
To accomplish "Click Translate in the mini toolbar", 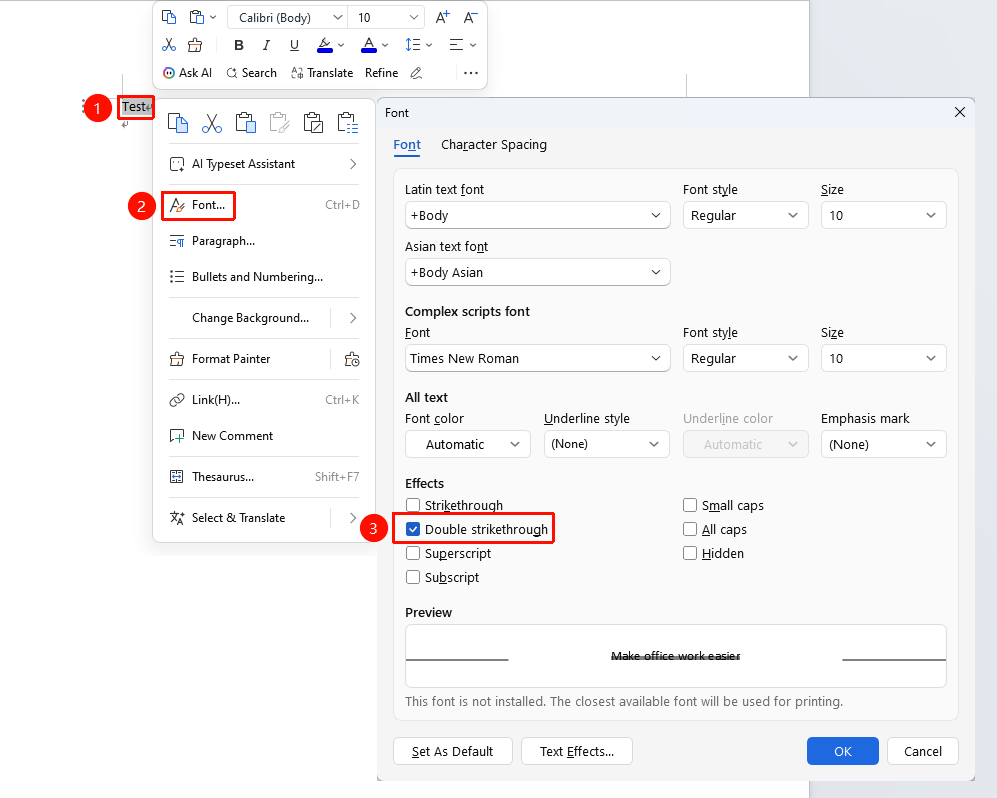I will 322,72.
